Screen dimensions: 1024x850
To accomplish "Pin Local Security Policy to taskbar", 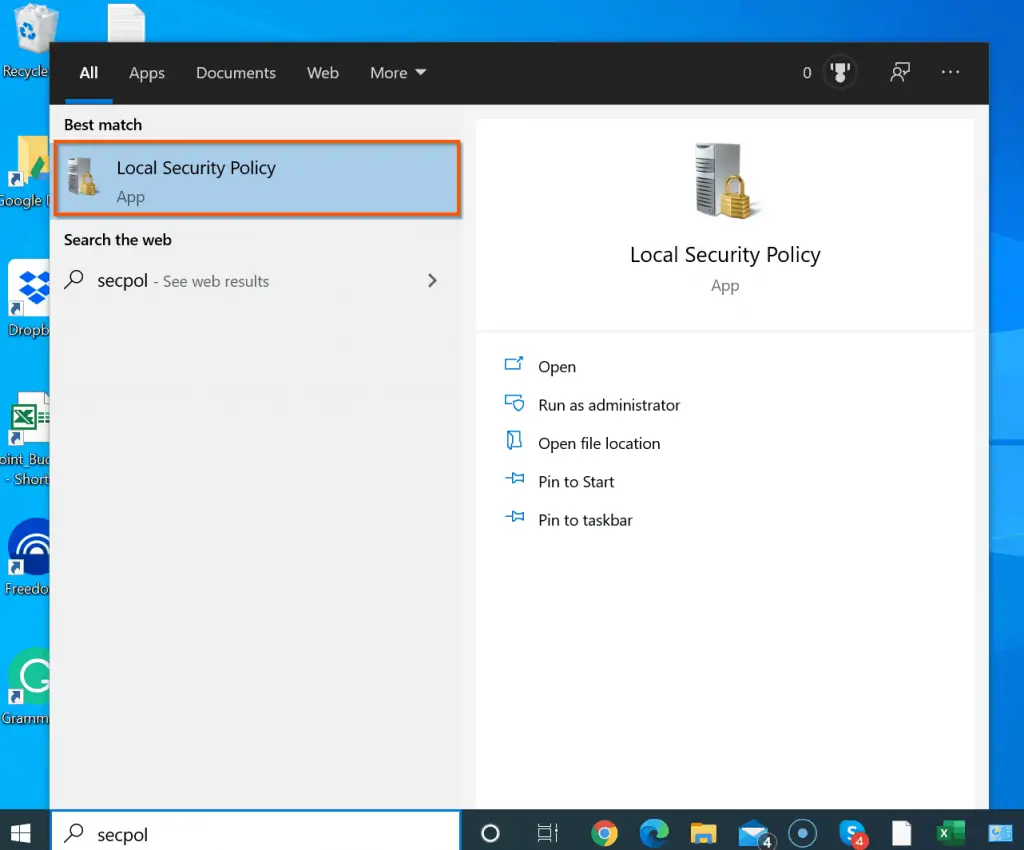I will (x=584, y=519).
